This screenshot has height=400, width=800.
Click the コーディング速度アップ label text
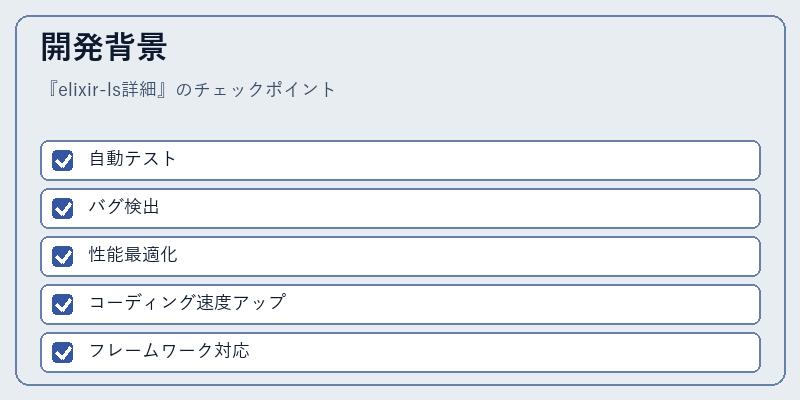click(187, 303)
